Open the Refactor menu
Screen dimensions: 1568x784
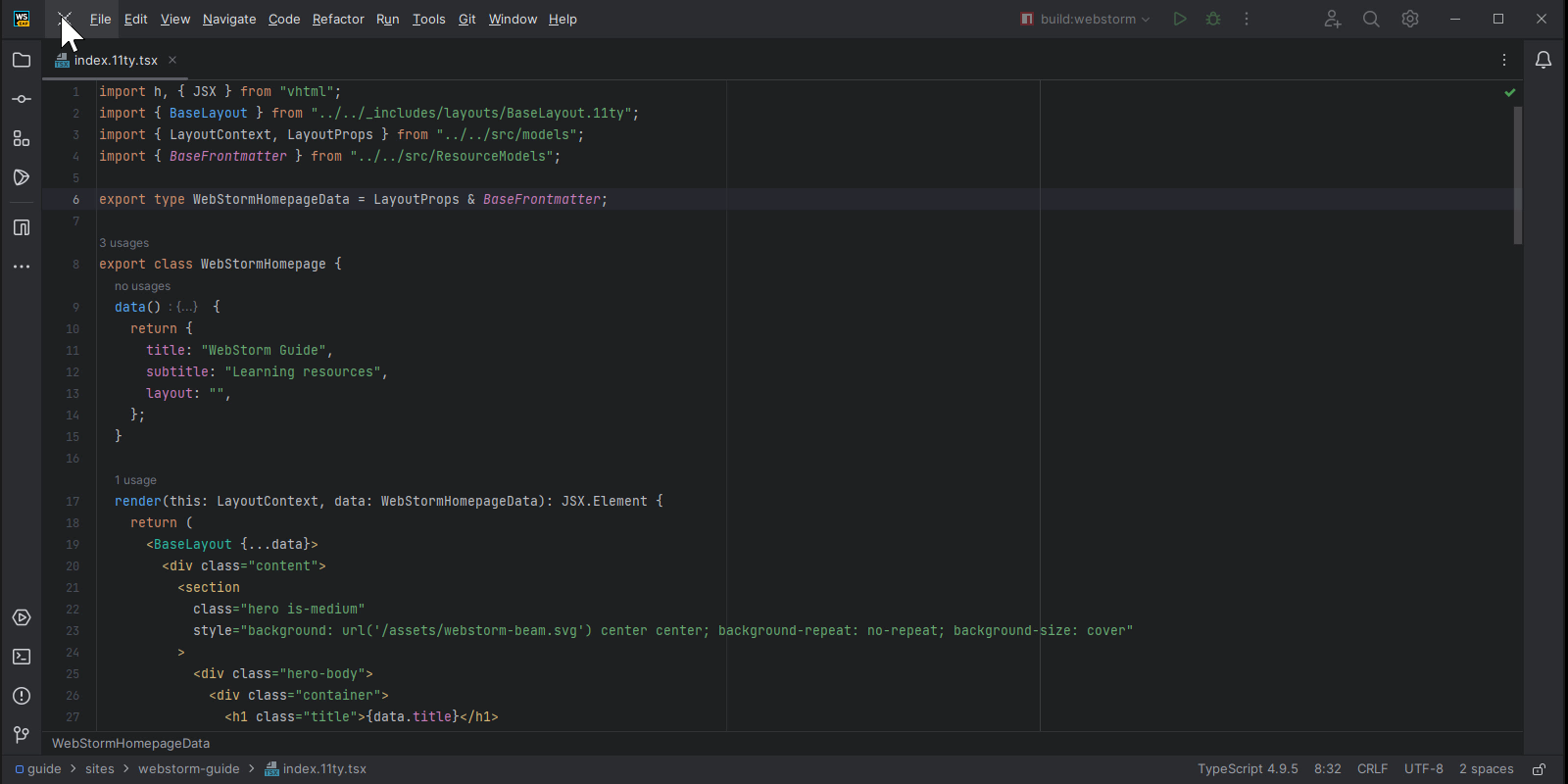click(x=338, y=19)
